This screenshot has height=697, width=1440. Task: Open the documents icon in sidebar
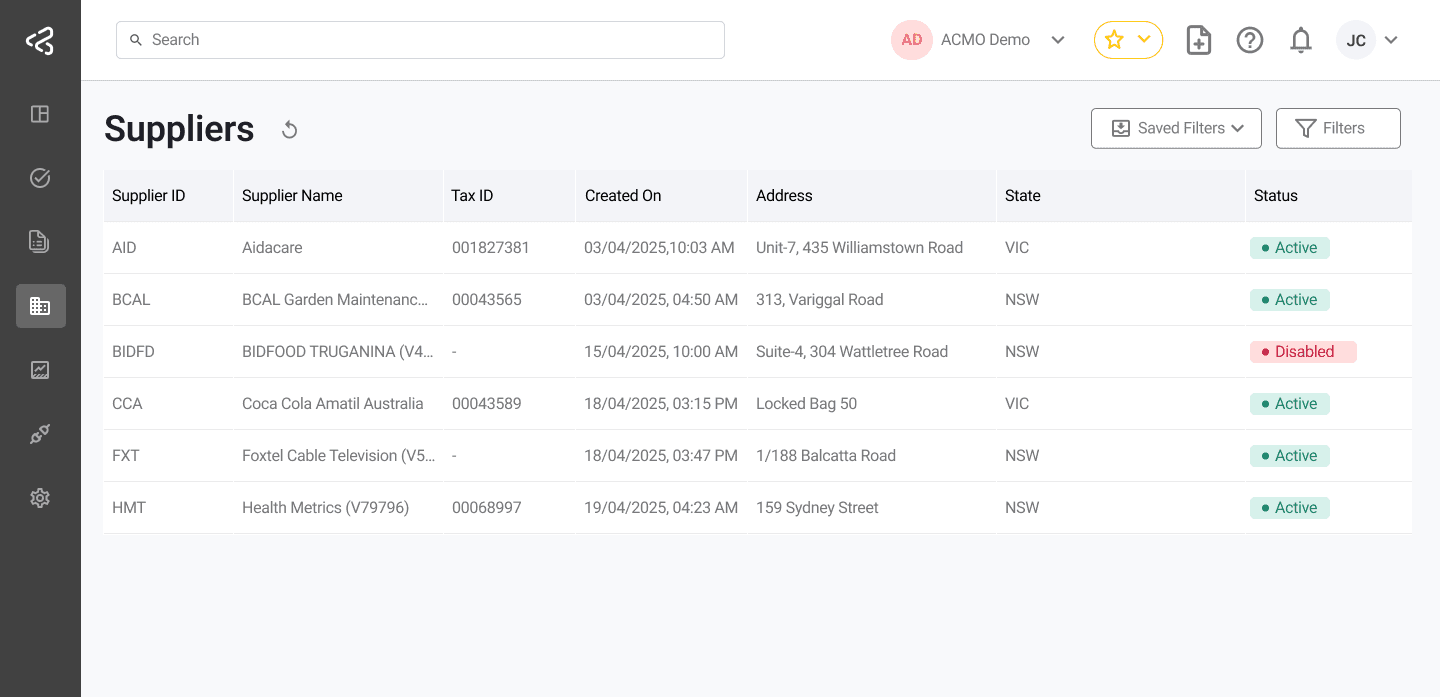tap(40, 242)
